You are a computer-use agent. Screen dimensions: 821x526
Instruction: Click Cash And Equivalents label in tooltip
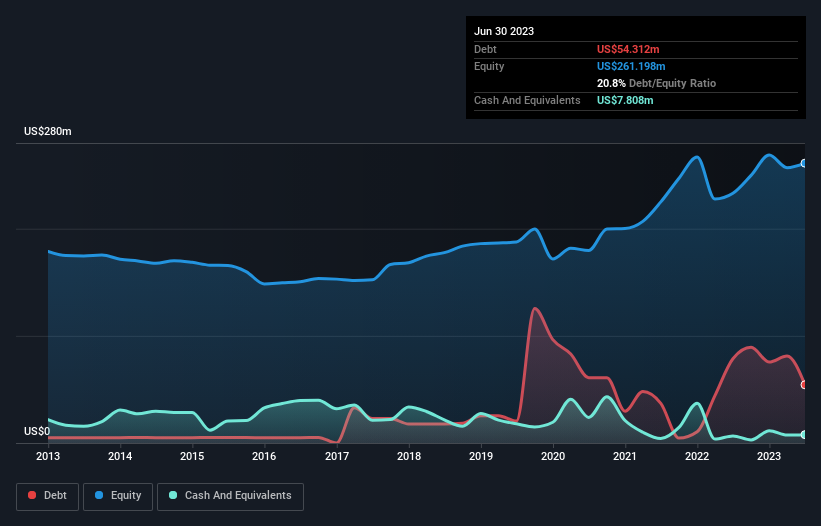[x=527, y=100]
